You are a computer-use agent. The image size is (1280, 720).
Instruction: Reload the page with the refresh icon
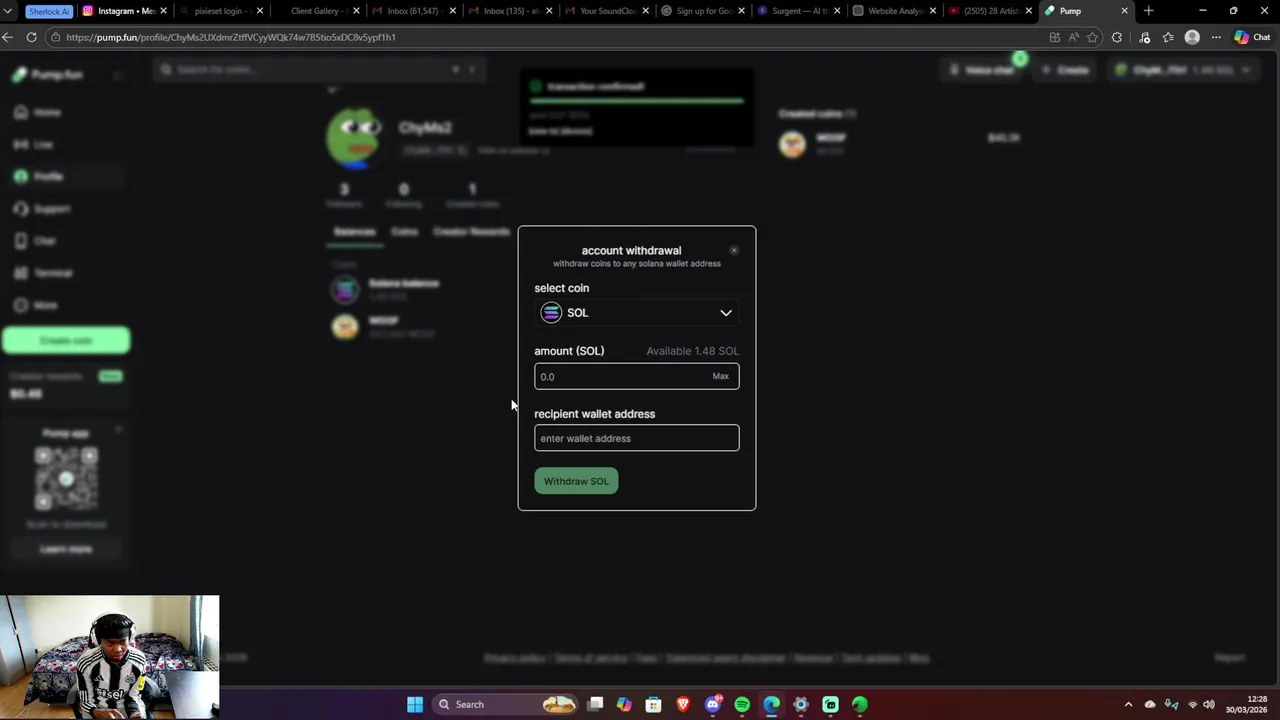tap(32, 37)
